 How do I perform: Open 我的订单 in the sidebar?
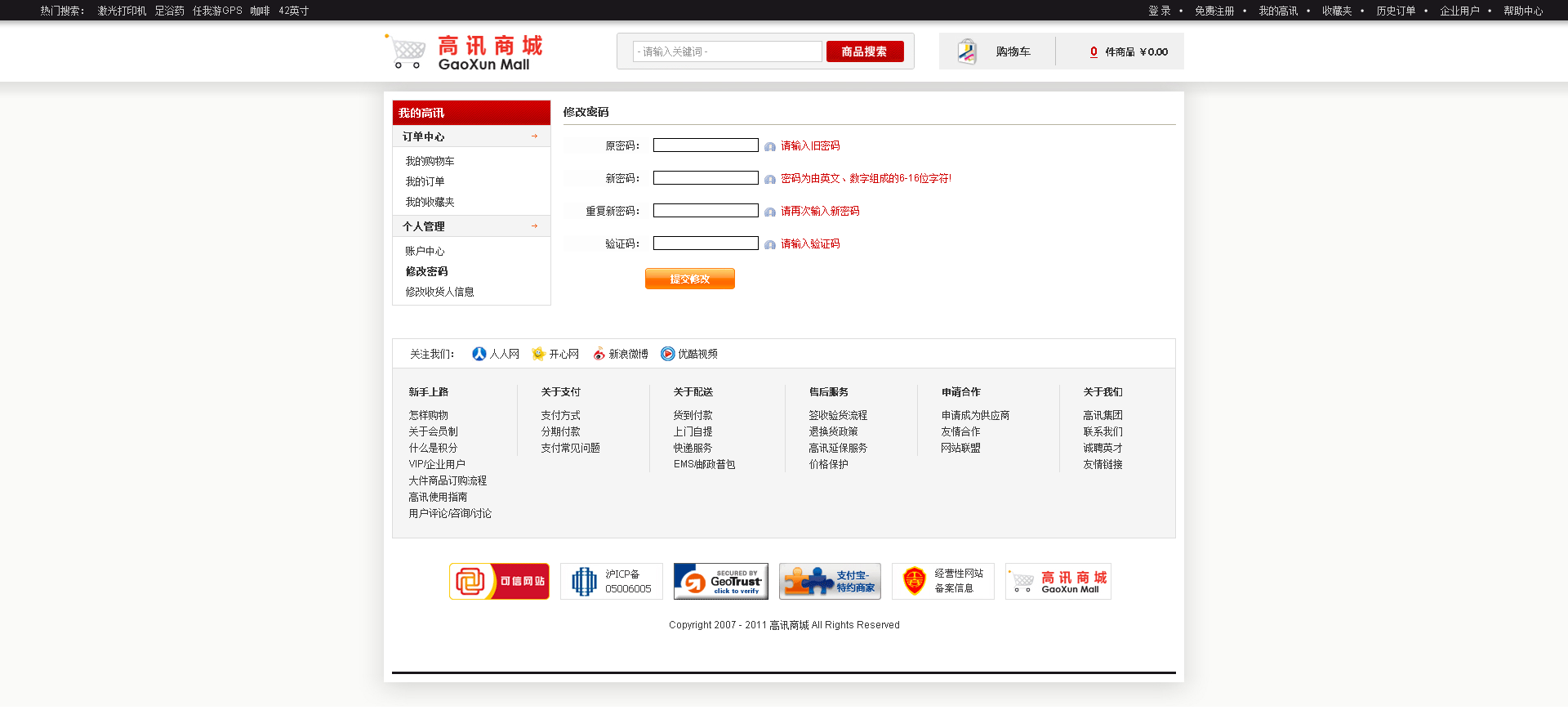[425, 181]
